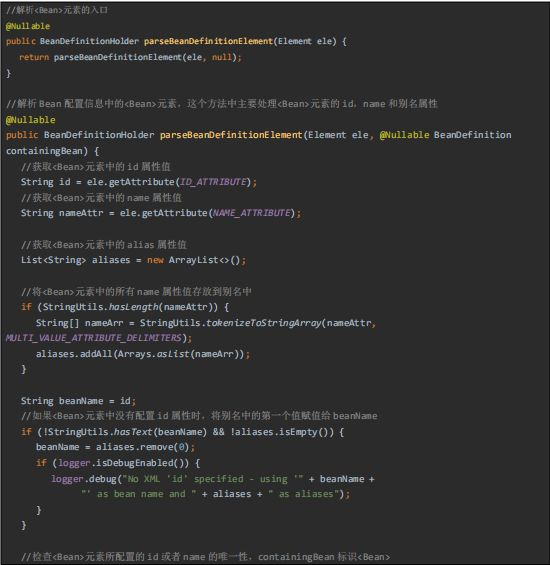The image size is (550, 565).
Task: Click string 'No XML 'id' specified - using'
Action: (213, 479)
